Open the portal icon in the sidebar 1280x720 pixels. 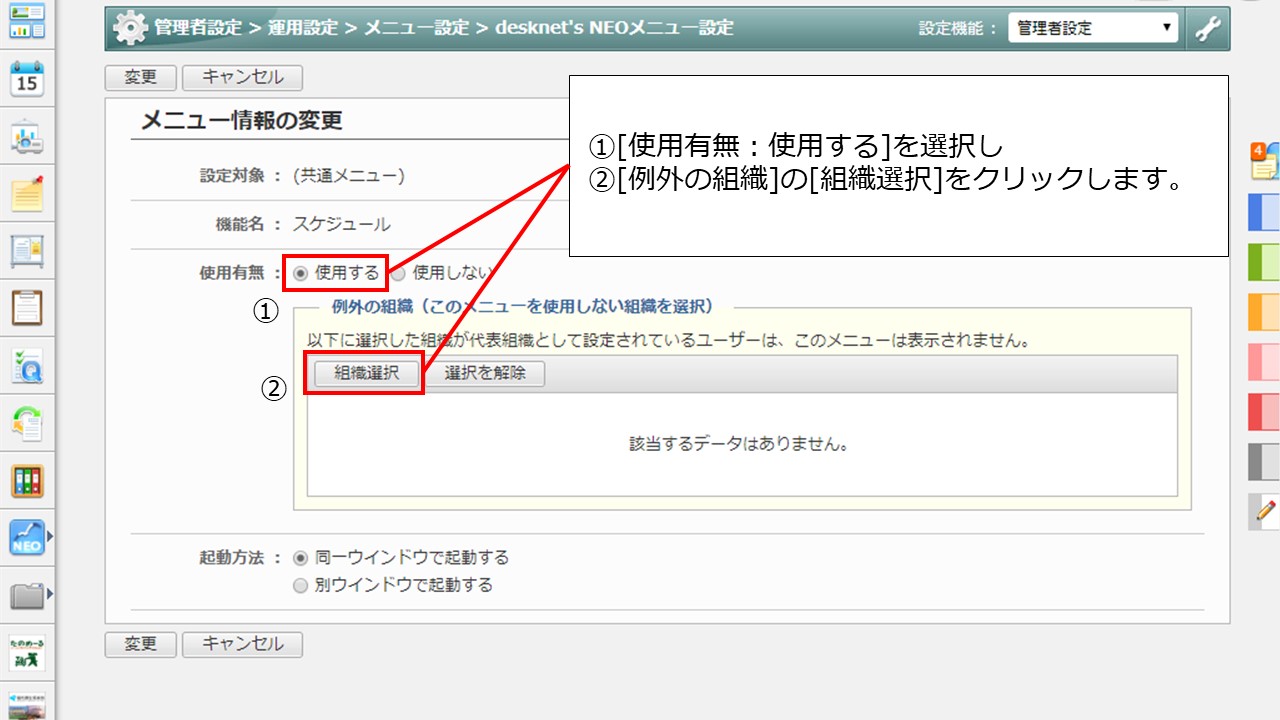tap(27, 19)
